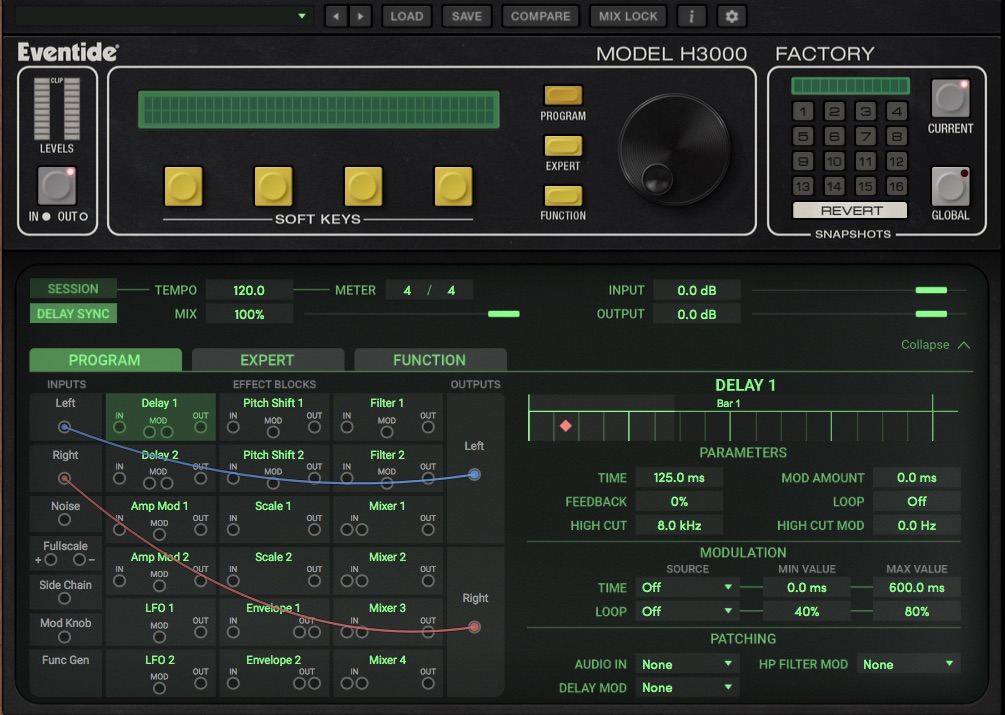
Task: Select snapshot slot 10
Action: click(x=834, y=161)
